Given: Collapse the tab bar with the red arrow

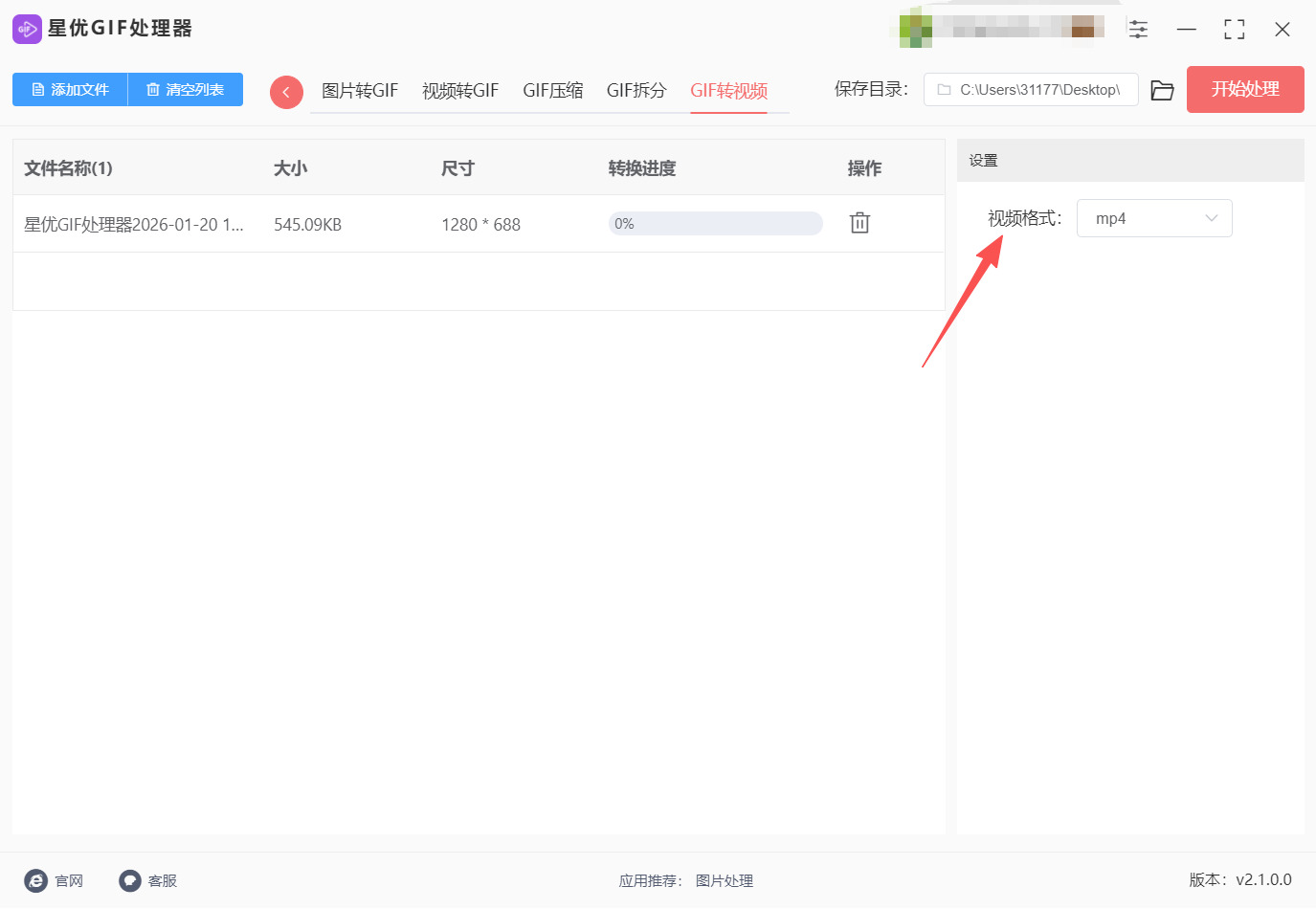Looking at the screenshot, I should pos(285,90).
